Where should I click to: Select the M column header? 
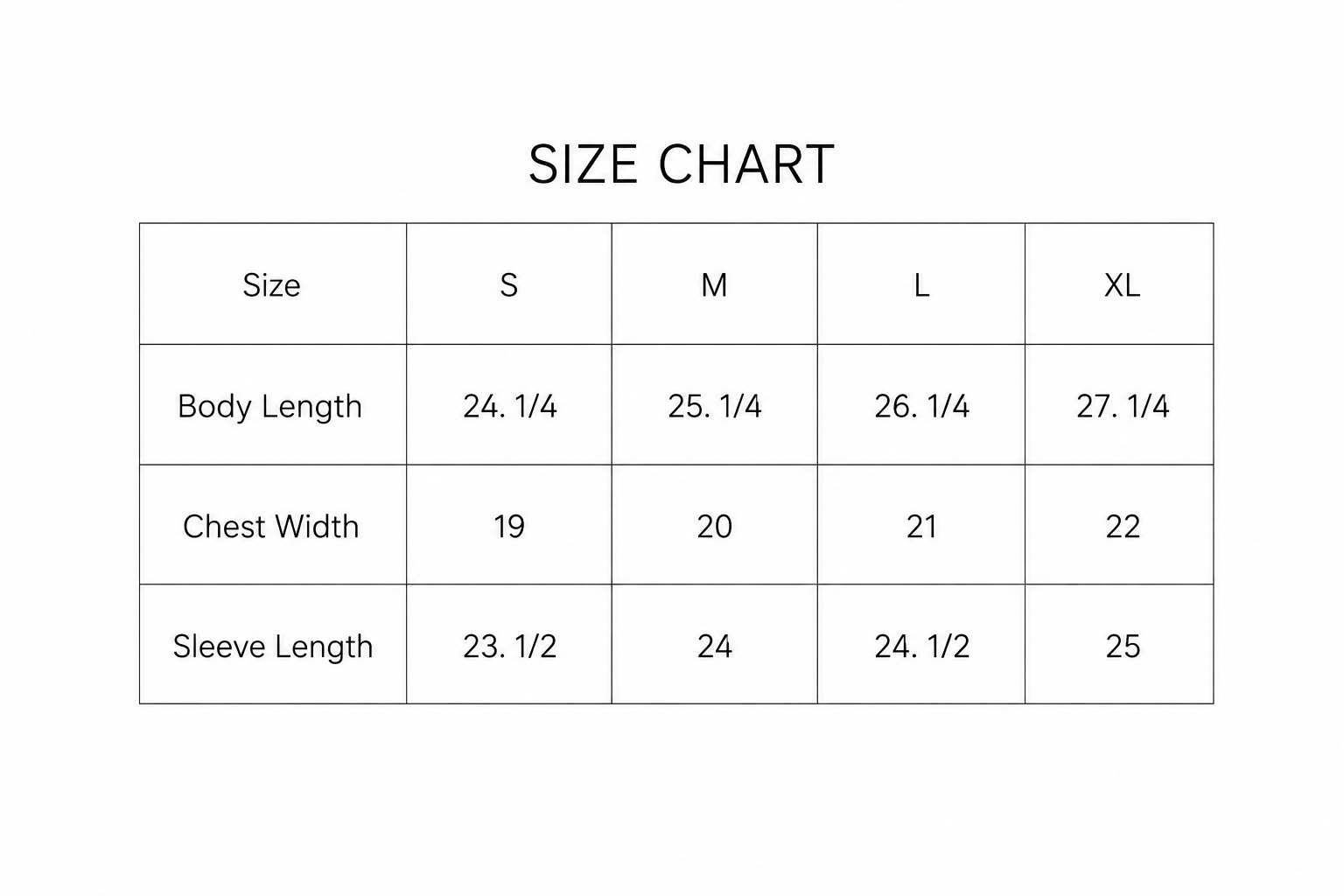[x=714, y=285]
